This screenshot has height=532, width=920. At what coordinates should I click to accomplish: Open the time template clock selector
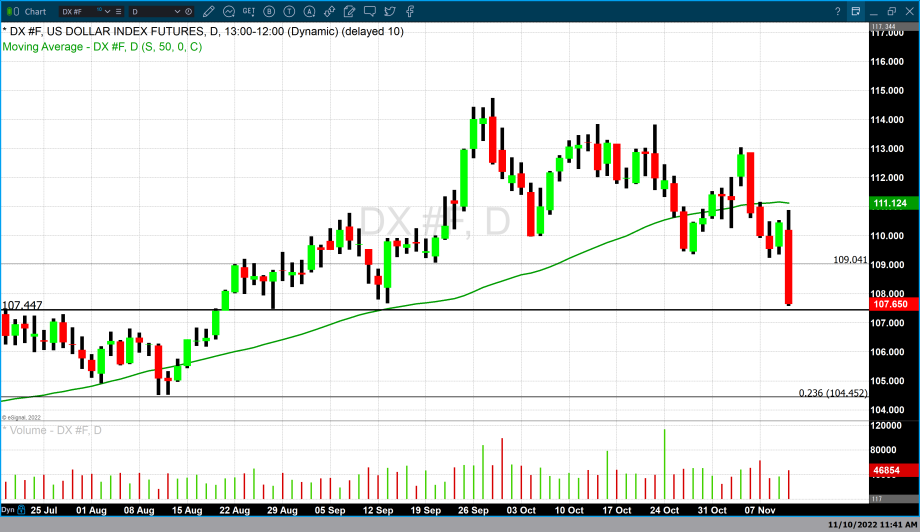pos(188,11)
